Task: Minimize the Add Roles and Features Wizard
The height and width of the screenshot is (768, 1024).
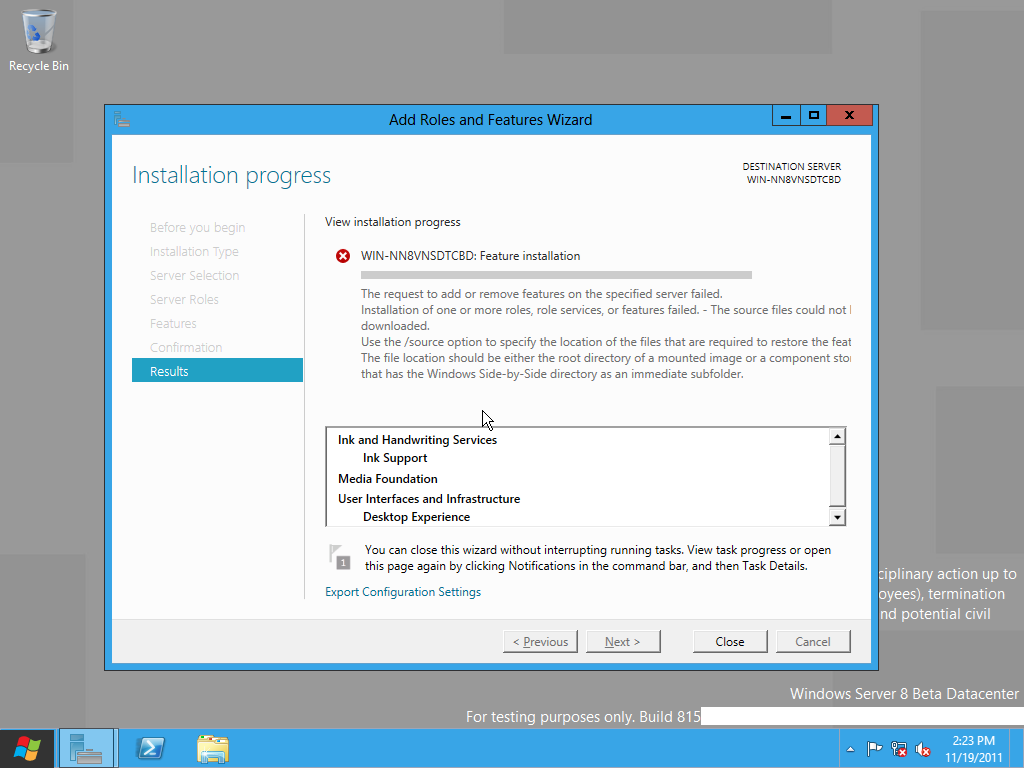Action: coord(786,116)
